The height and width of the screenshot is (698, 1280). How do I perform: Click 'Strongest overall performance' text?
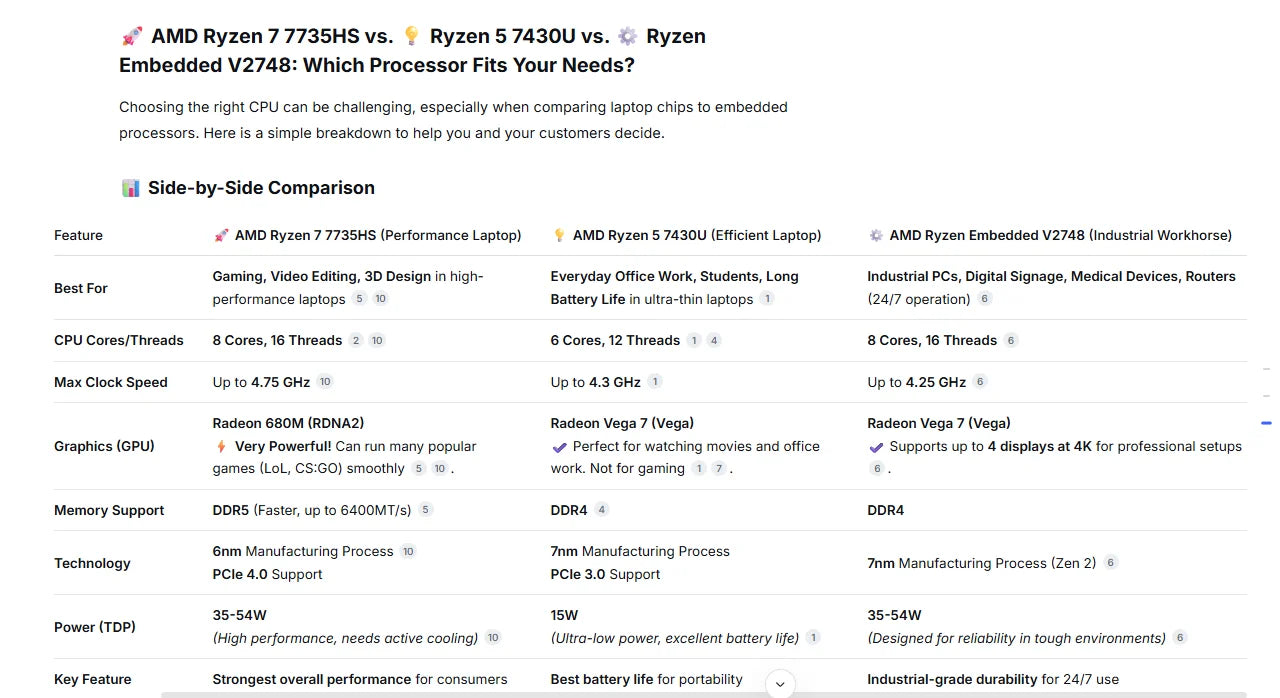312,679
